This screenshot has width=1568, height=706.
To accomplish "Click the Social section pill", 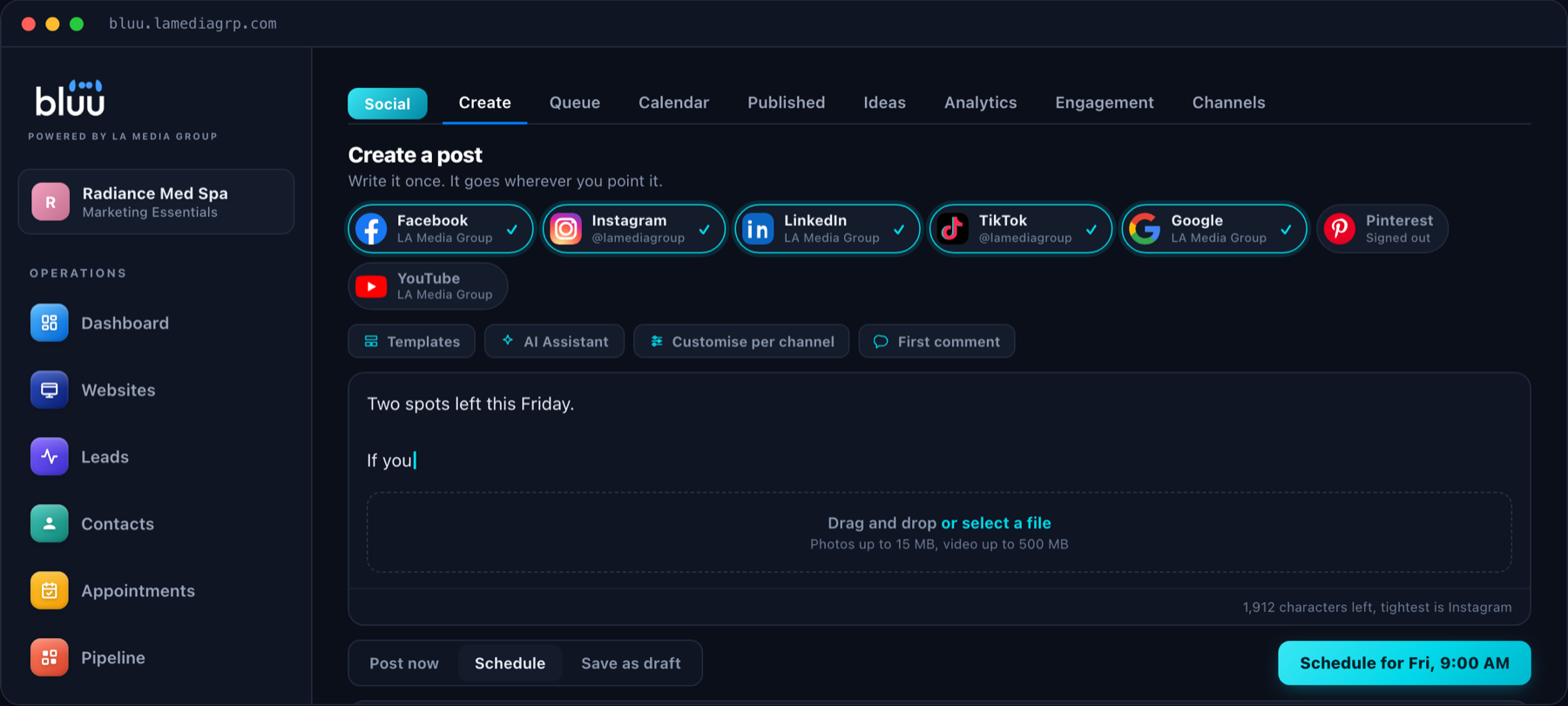I will coord(388,104).
